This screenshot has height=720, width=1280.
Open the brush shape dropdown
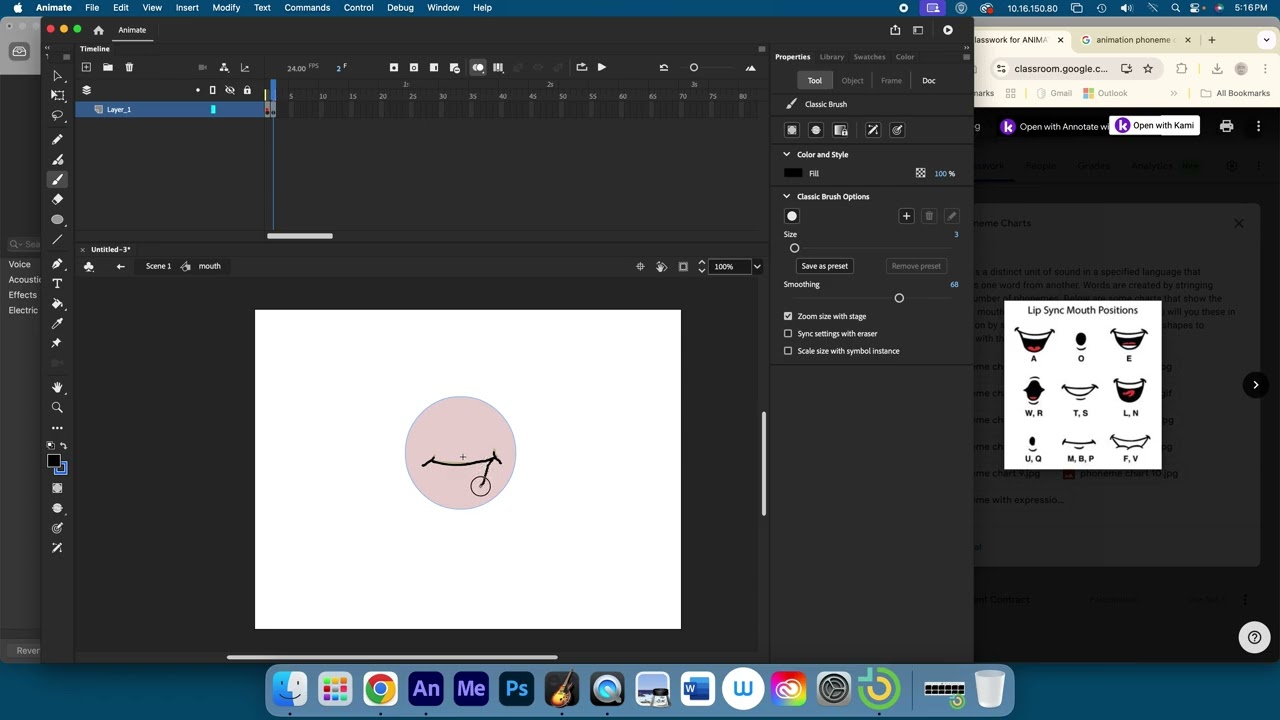tap(792, 216)
